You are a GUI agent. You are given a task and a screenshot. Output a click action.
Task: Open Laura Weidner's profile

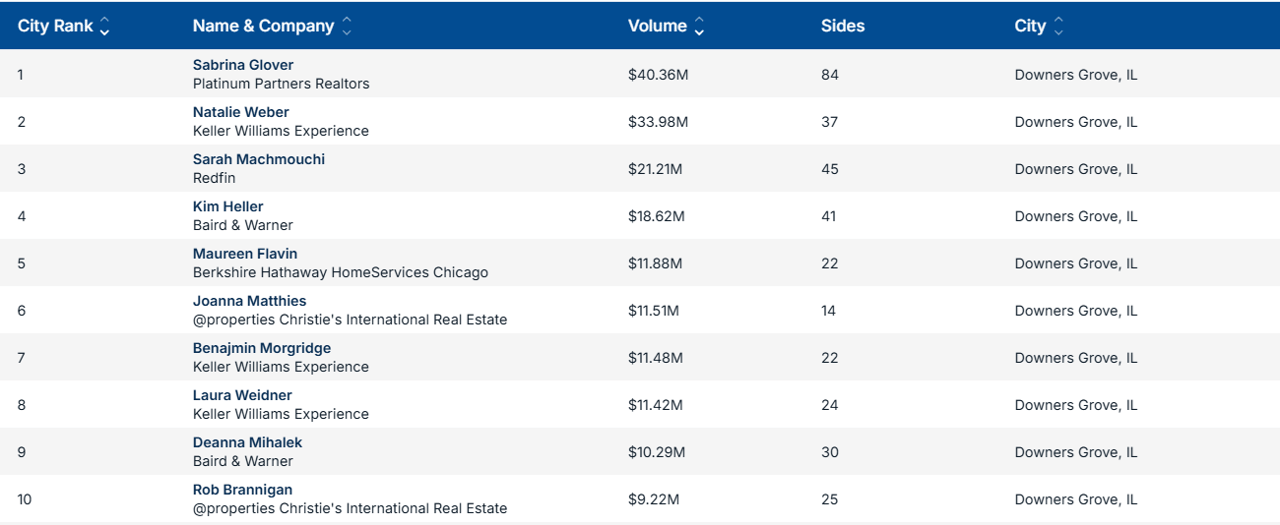242,395
